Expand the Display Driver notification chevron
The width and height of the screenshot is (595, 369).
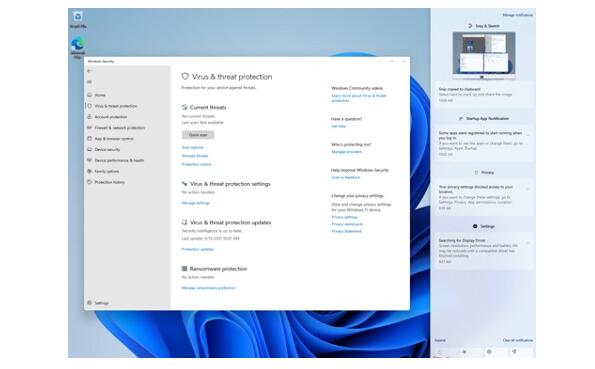pyautogui.click(x=528, y=242)
